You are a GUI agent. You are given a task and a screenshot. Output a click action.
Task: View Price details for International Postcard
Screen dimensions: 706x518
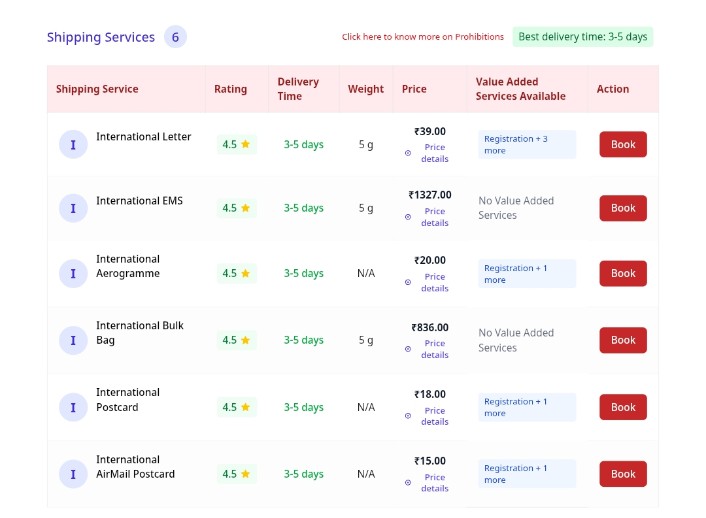434,416
